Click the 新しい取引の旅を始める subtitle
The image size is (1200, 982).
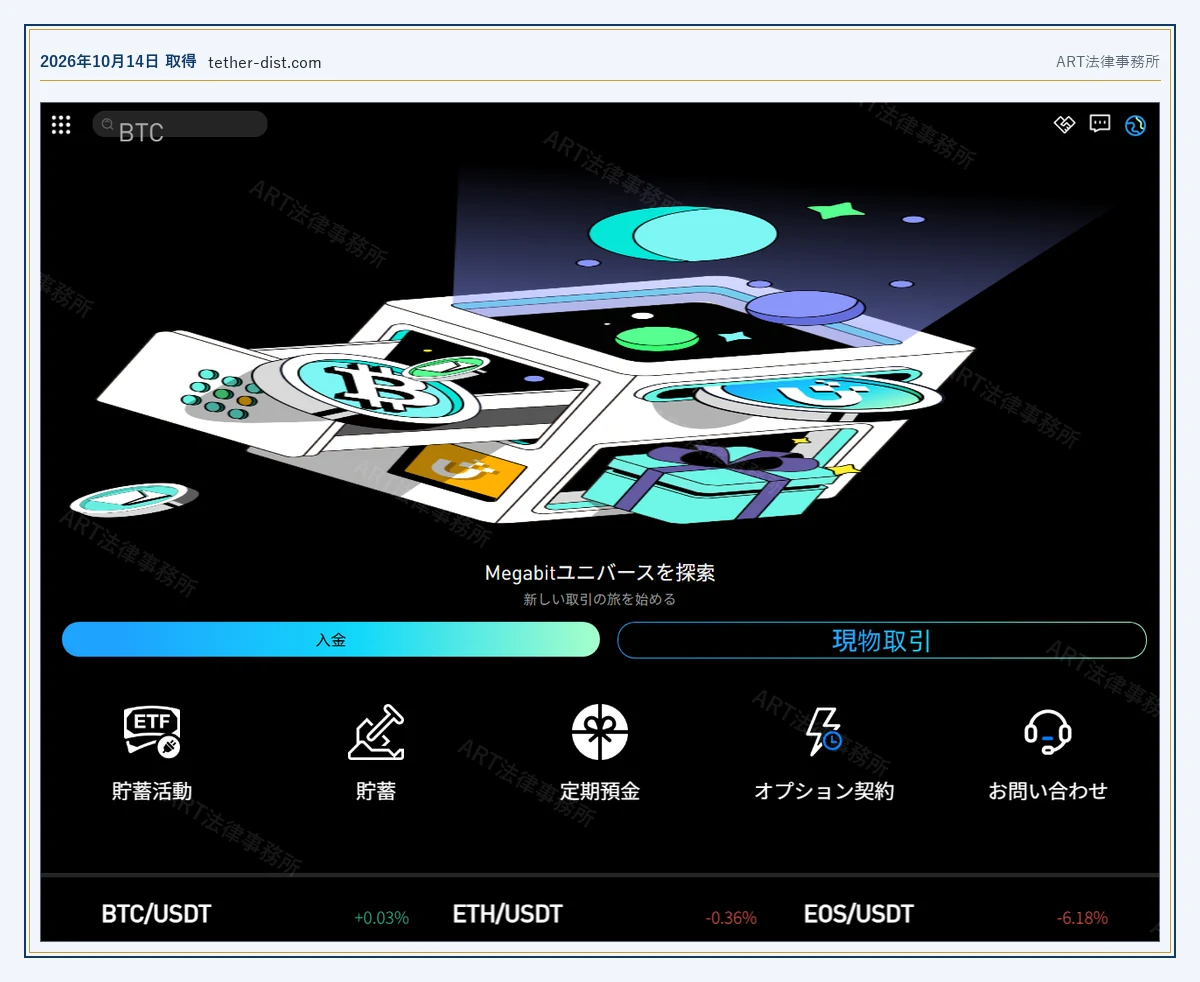point(600,600)
